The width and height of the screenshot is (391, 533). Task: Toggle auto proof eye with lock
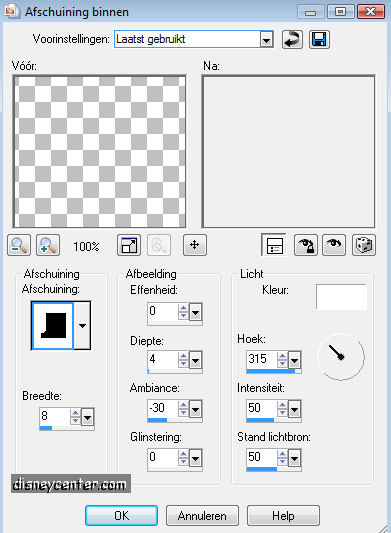tap(306, 245)
